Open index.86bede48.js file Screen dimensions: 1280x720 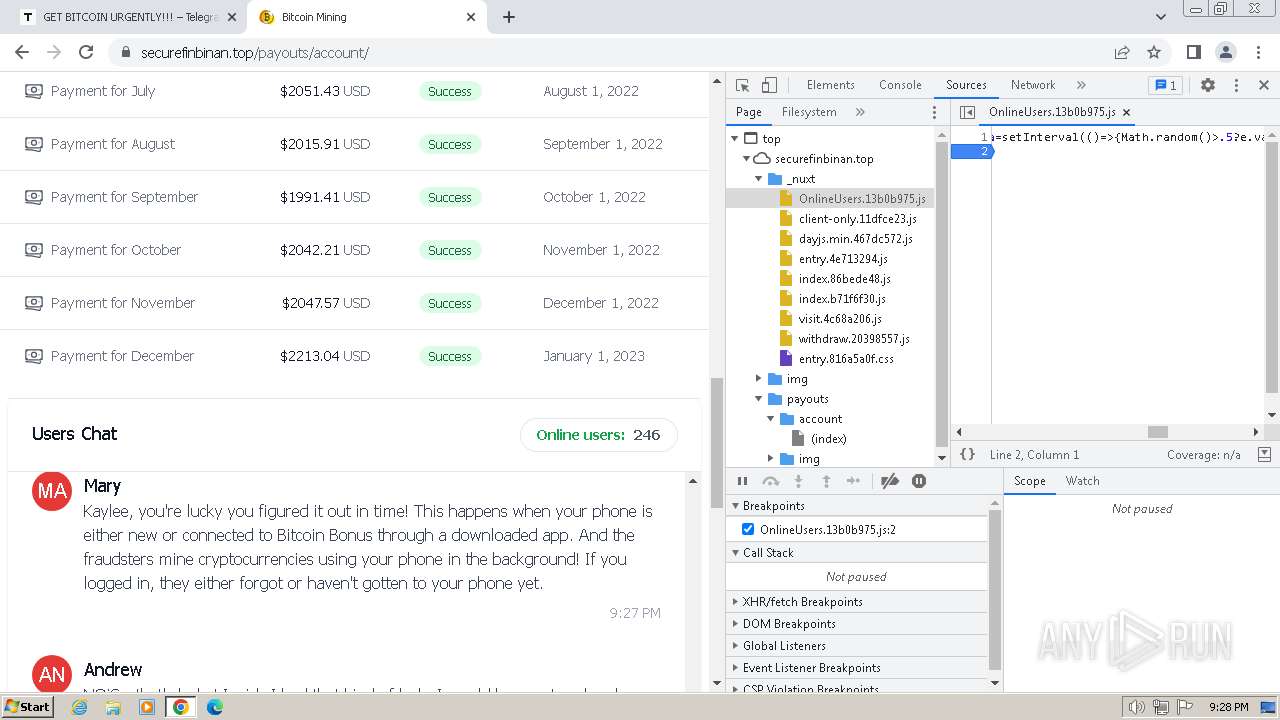tap(844, 279)
